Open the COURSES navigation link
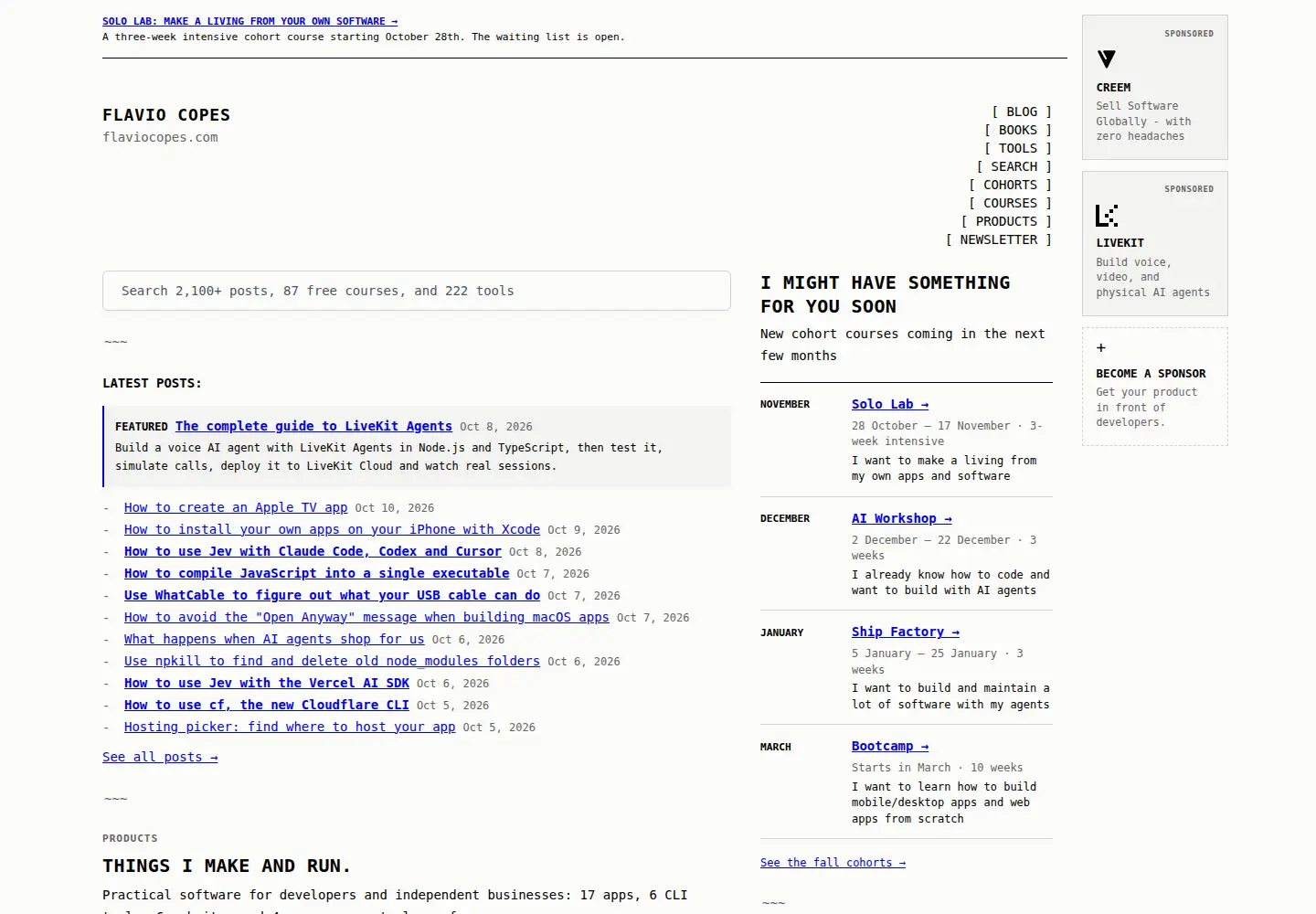Viewport: 1316px width, 914px height. pos(1010,203)
